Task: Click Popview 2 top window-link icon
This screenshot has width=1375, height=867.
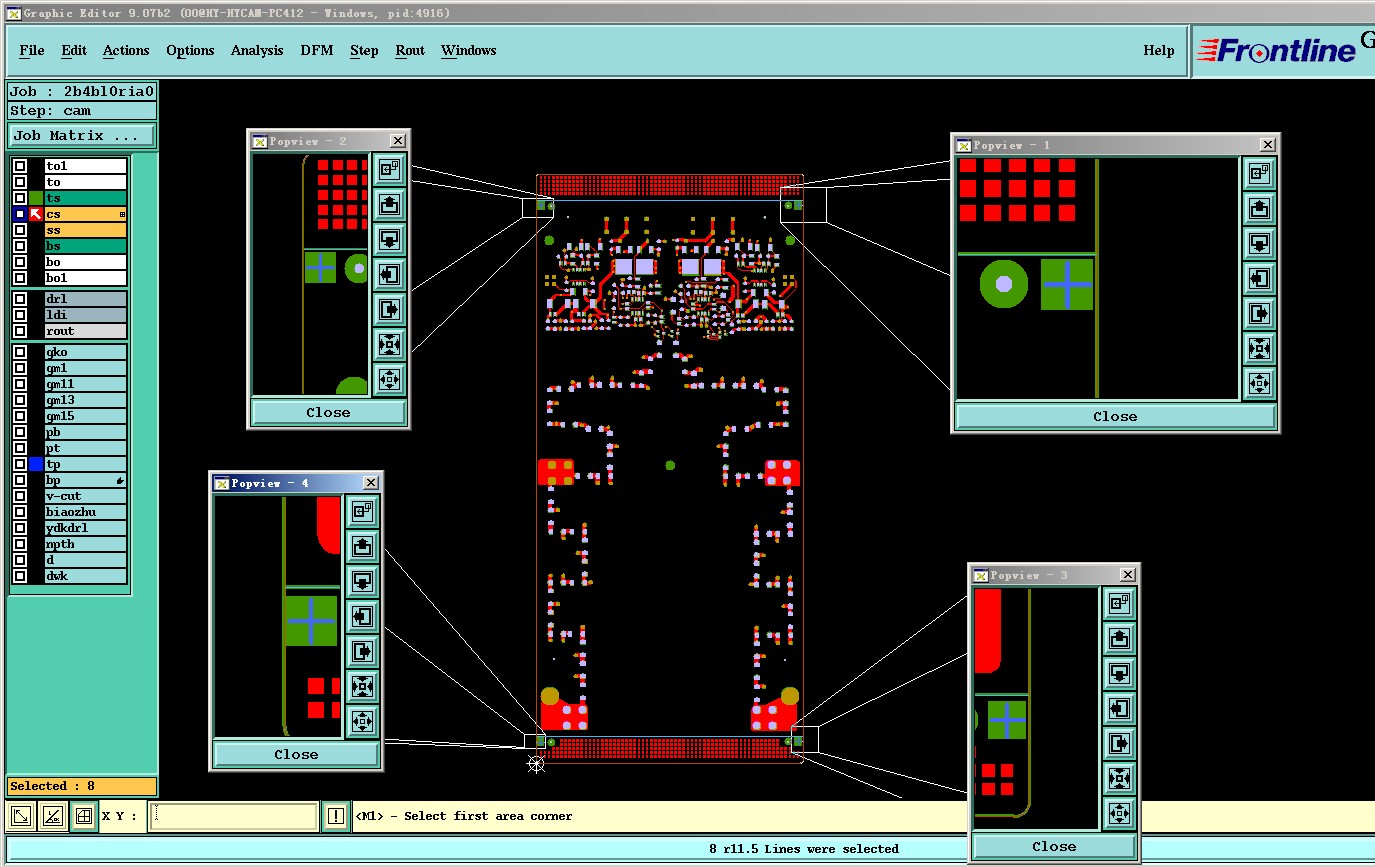Action: click(x=389, y=170)
